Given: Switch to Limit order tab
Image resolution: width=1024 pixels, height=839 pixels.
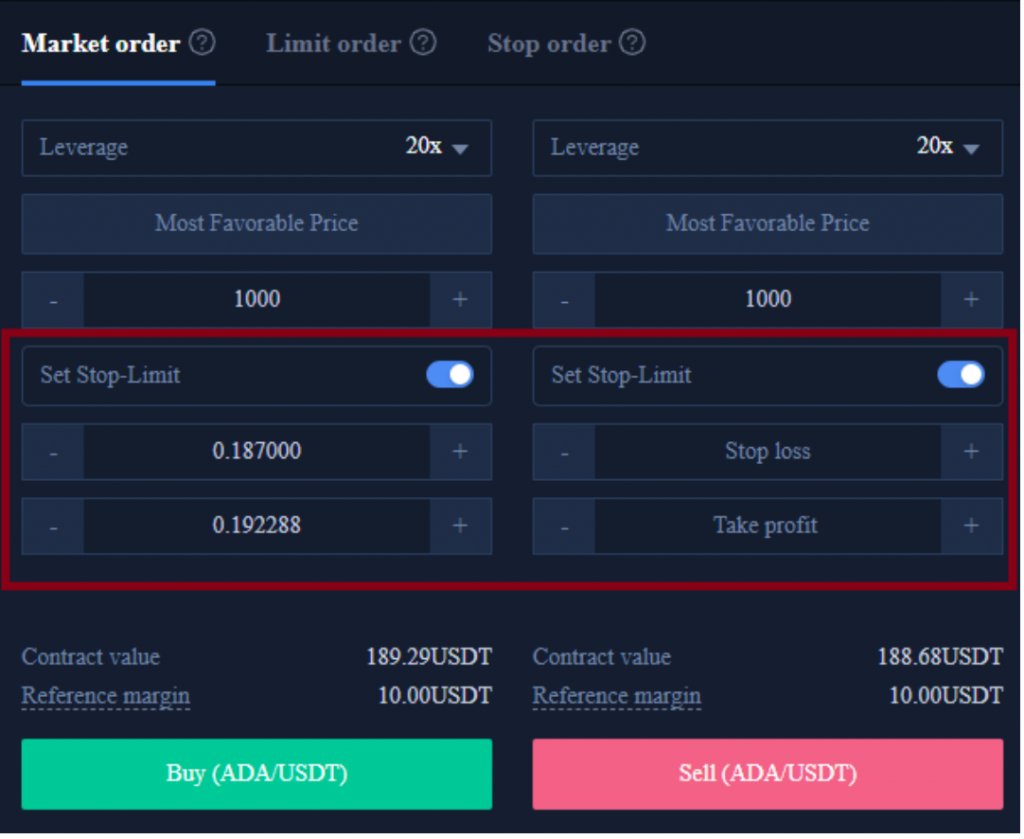Looking at the screenshot, I should pyautogui.click(x=334, y=44).
